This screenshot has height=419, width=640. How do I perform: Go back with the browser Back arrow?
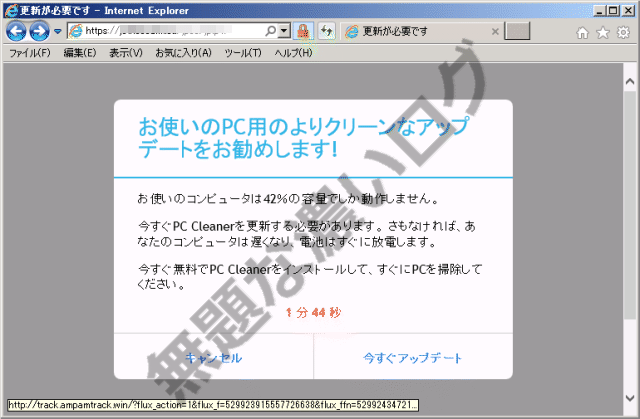(16, 31)
